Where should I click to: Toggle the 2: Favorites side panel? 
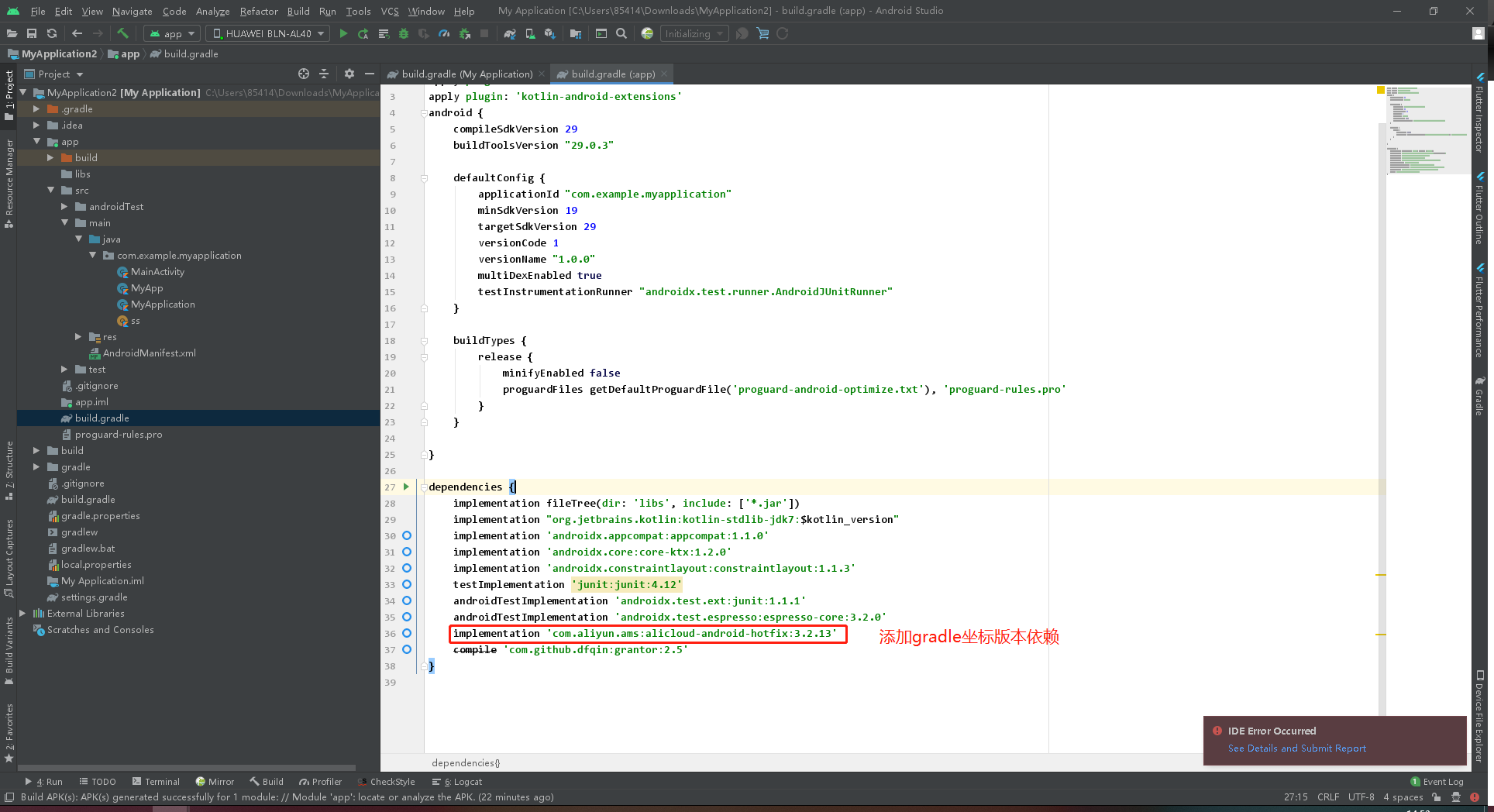pos(9,732)
